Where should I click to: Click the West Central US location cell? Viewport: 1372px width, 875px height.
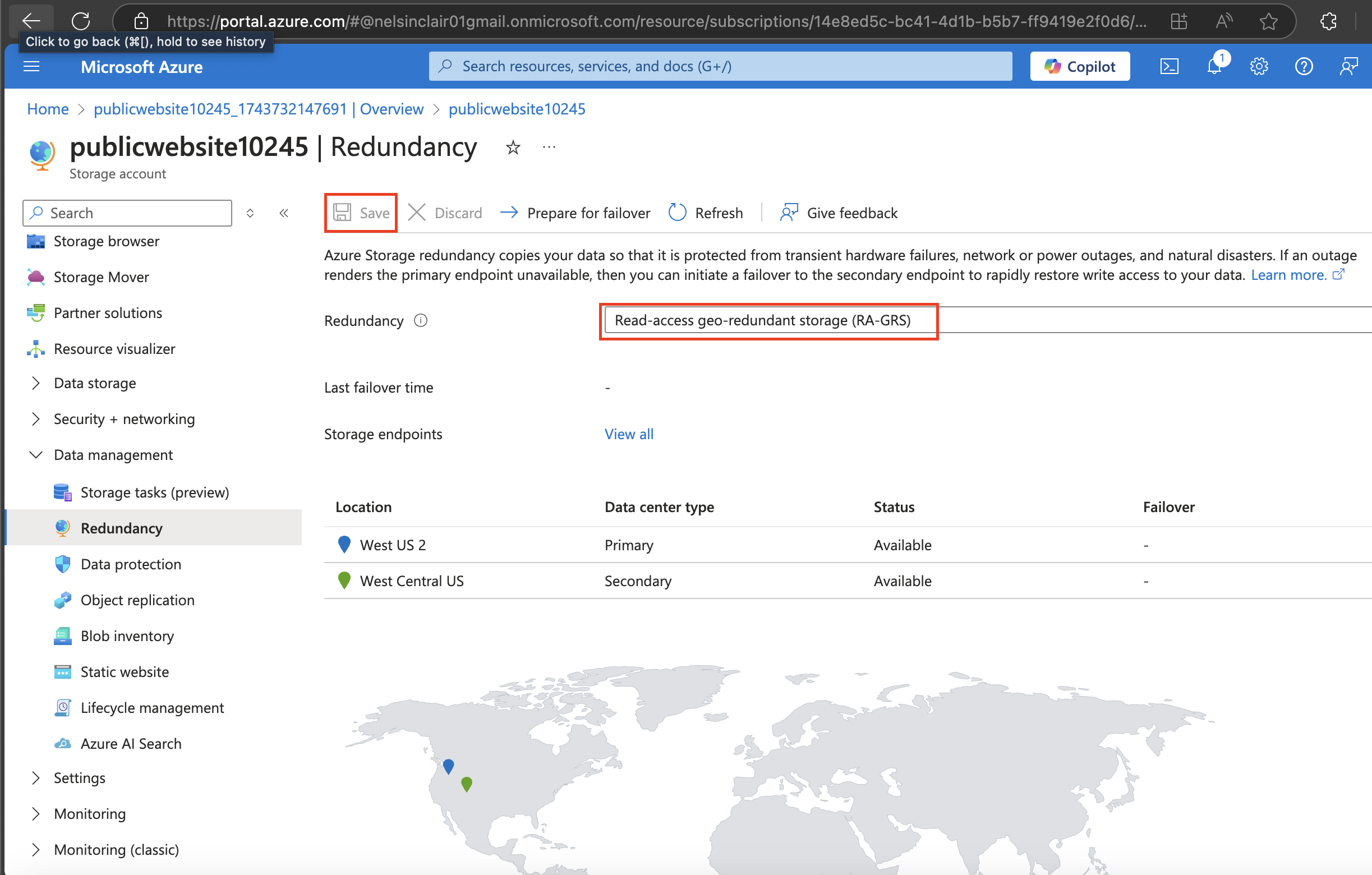[x=411, y=581]
